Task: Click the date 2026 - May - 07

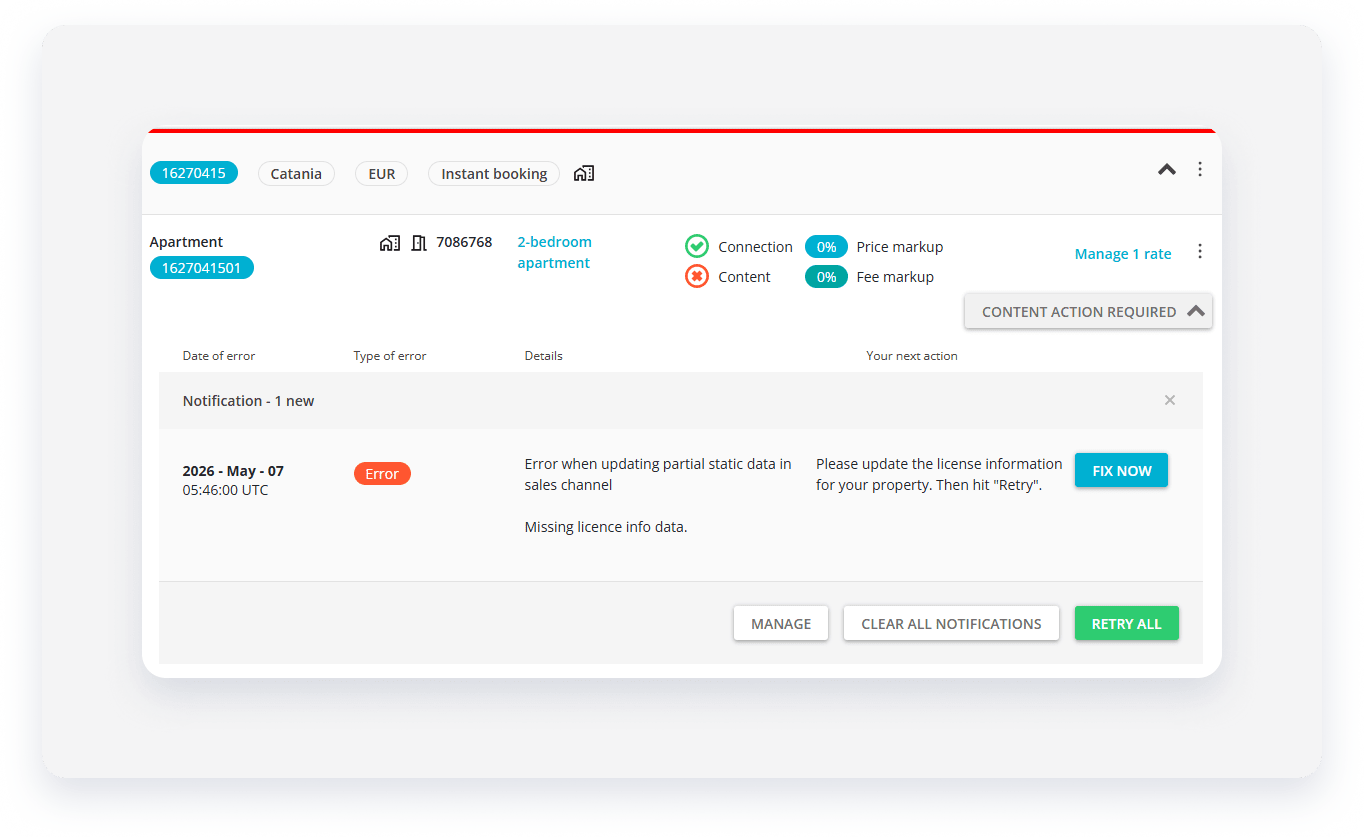Action: [x=233, y=470]
